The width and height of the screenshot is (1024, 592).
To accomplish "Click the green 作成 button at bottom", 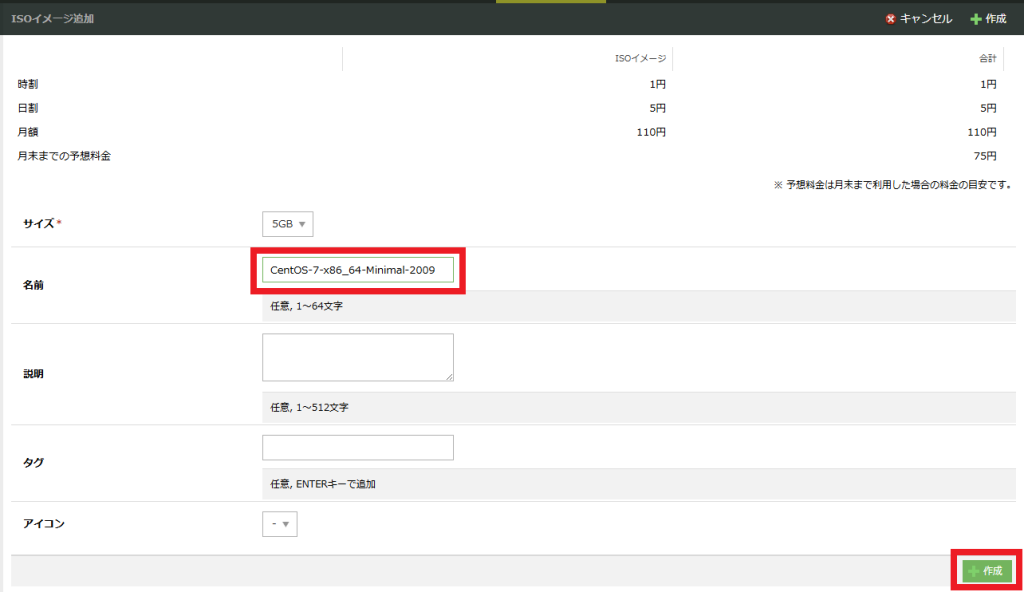I will pyautogui.click(x=987, y=571).
